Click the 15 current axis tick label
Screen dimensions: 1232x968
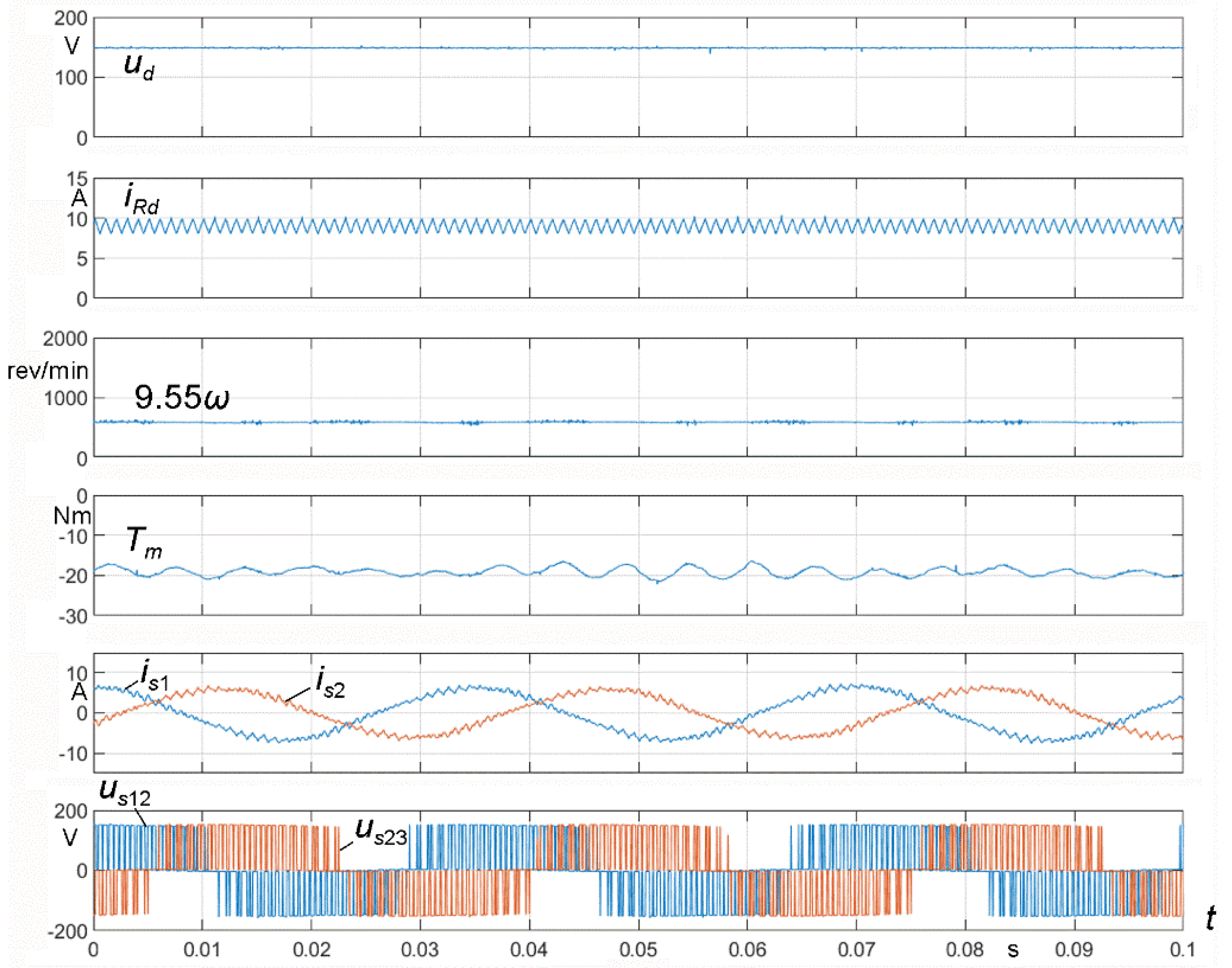77,179
